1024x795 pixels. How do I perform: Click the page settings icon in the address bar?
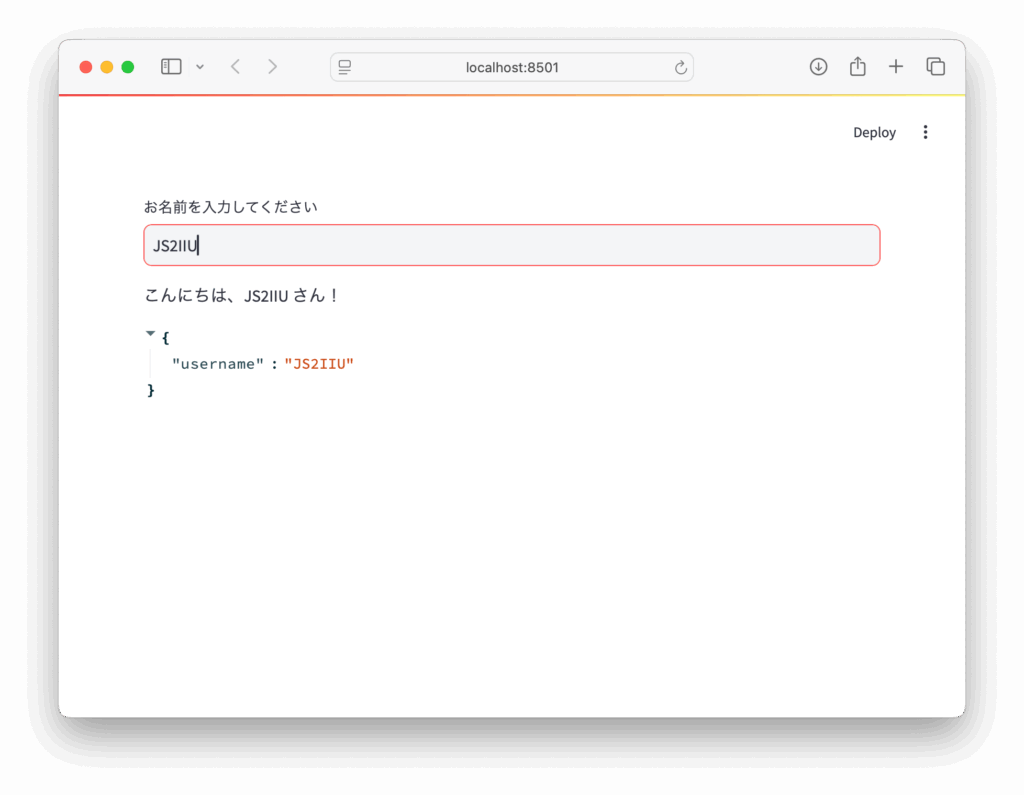tap(345, 66)
